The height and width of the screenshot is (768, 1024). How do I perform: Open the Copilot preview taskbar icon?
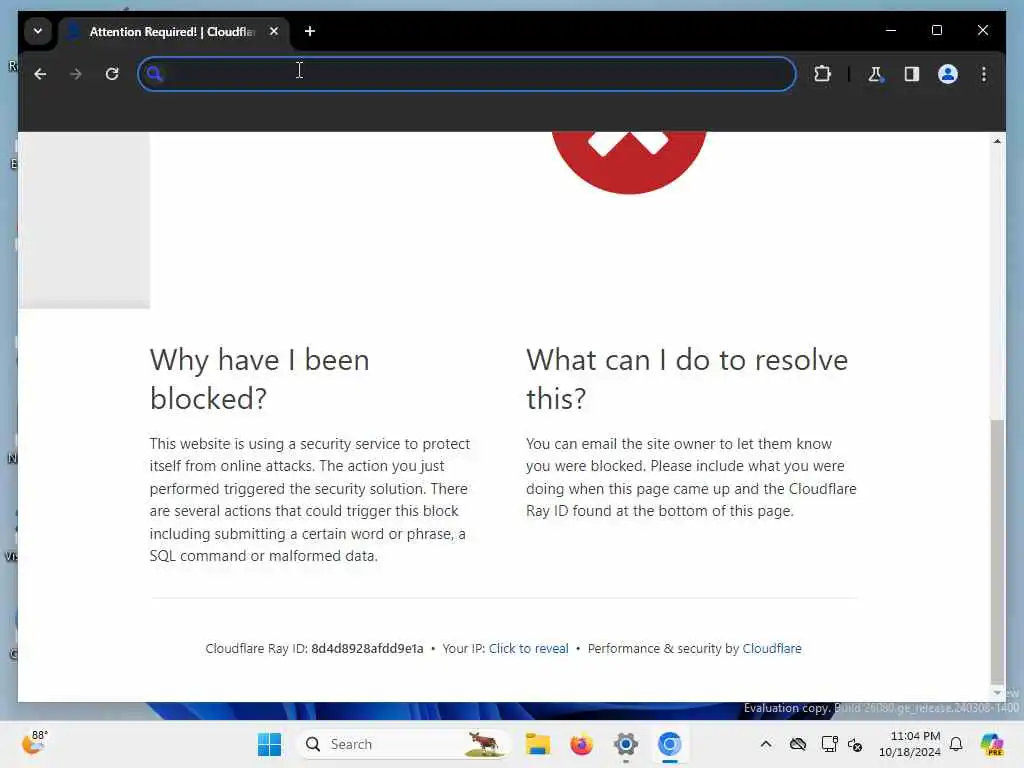992,744
